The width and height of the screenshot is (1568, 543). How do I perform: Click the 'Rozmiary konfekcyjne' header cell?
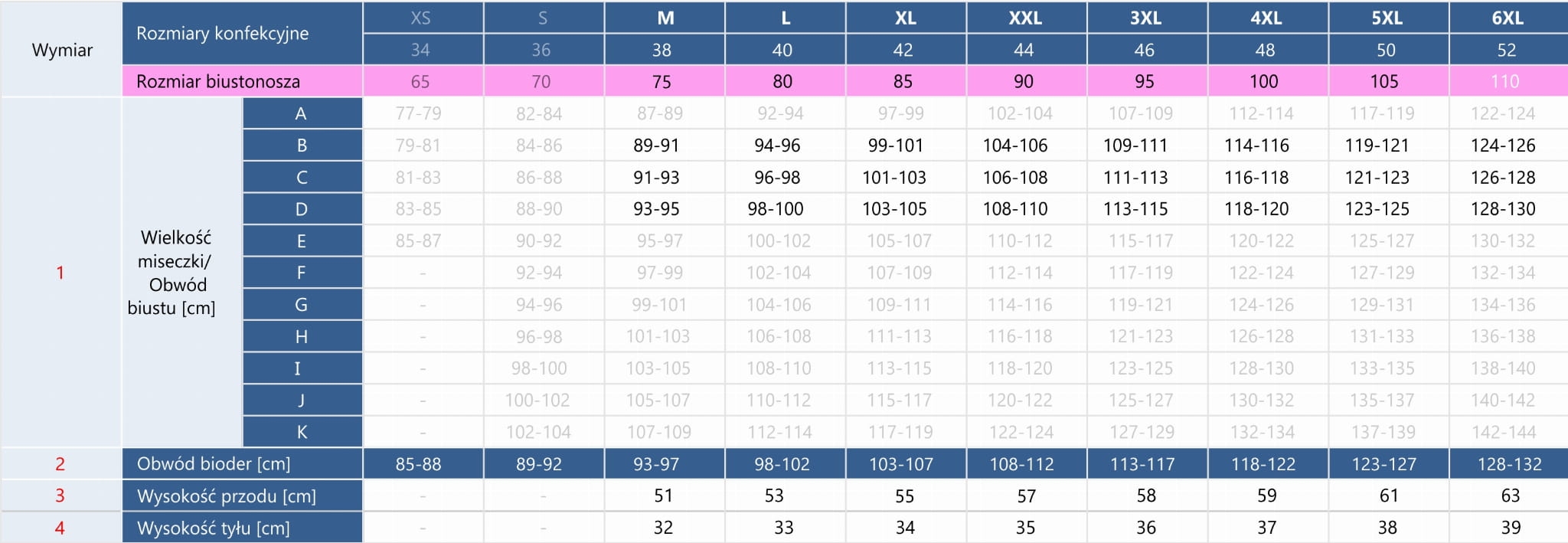pyautogui.click(x=223, y=34)
